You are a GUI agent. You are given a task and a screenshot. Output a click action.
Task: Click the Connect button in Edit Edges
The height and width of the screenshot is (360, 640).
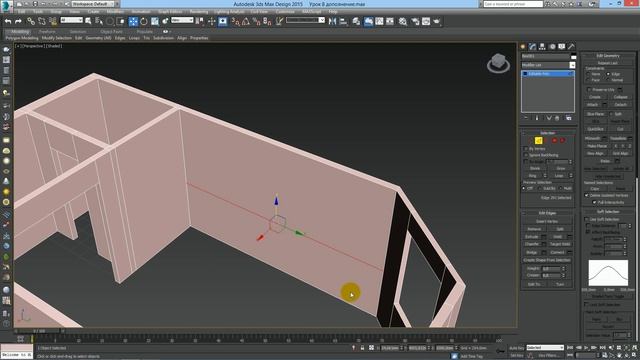click(557, 252)
